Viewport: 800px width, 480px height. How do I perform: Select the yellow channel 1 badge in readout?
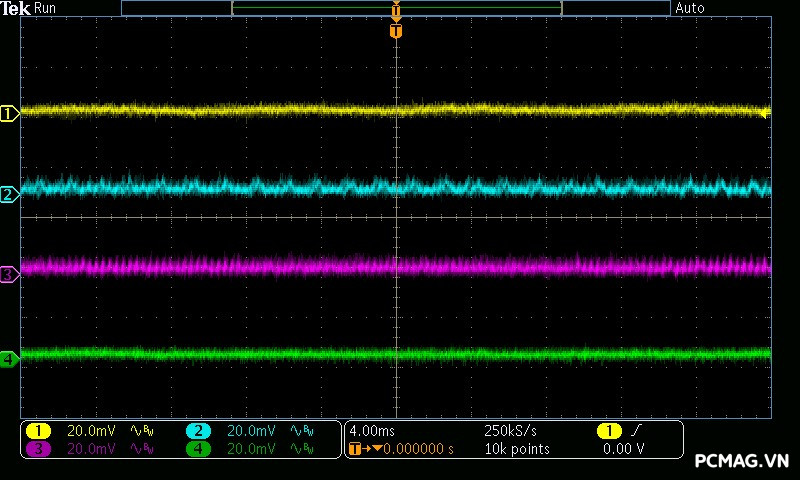click(x=38, y=431)
